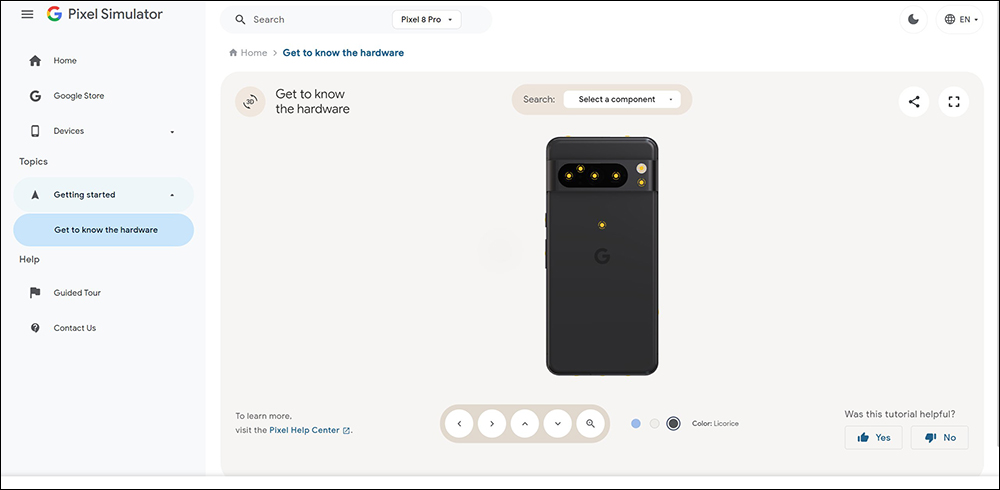
Task: Enter fullscreen view of hardware model
Action: pos(953,101)
